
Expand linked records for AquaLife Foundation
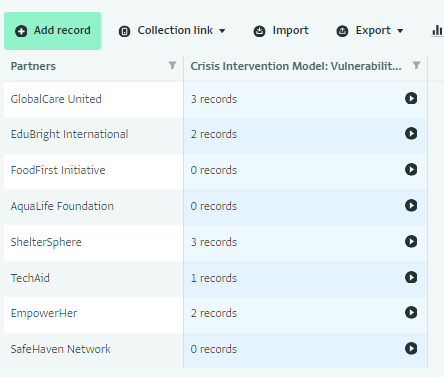pos(411,205)
